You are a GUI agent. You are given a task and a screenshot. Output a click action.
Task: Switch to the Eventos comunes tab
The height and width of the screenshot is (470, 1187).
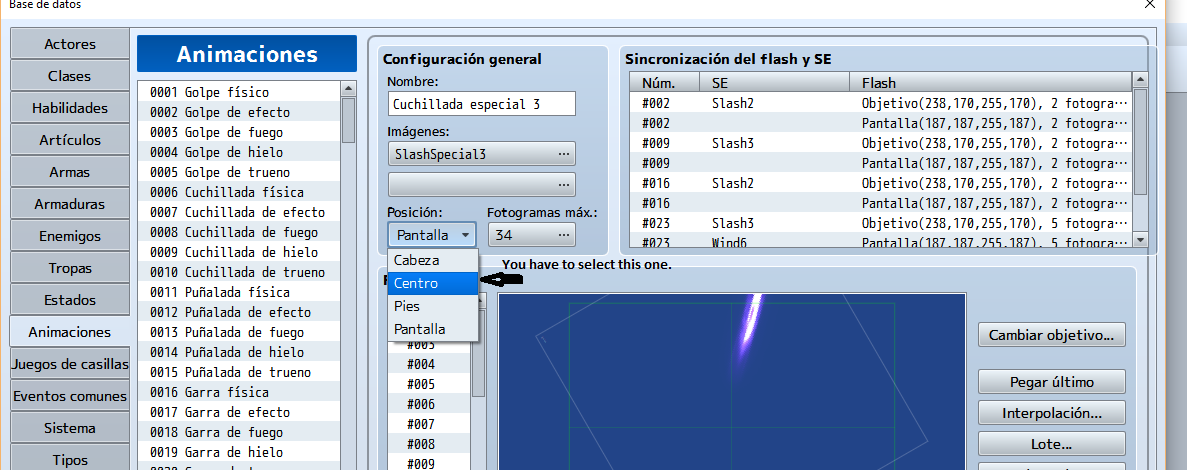pyautogui.click(x=70, y=396)
